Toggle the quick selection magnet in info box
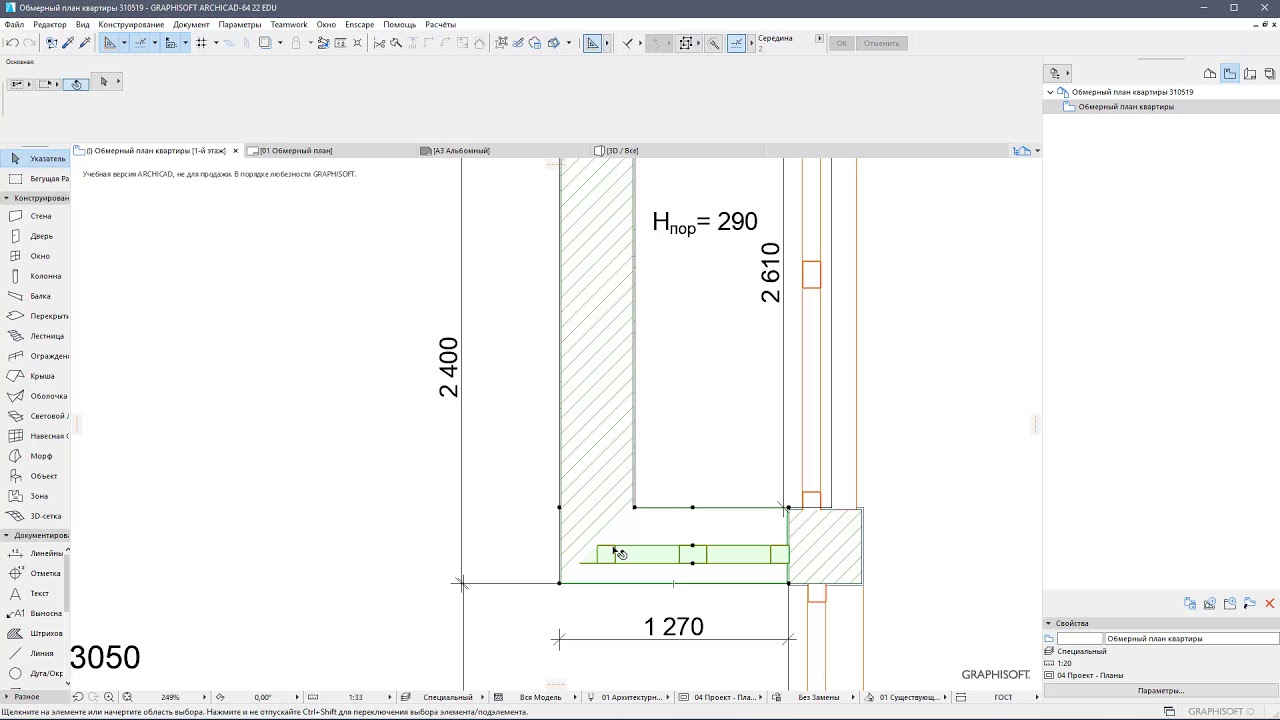 [x=76, y=84]
